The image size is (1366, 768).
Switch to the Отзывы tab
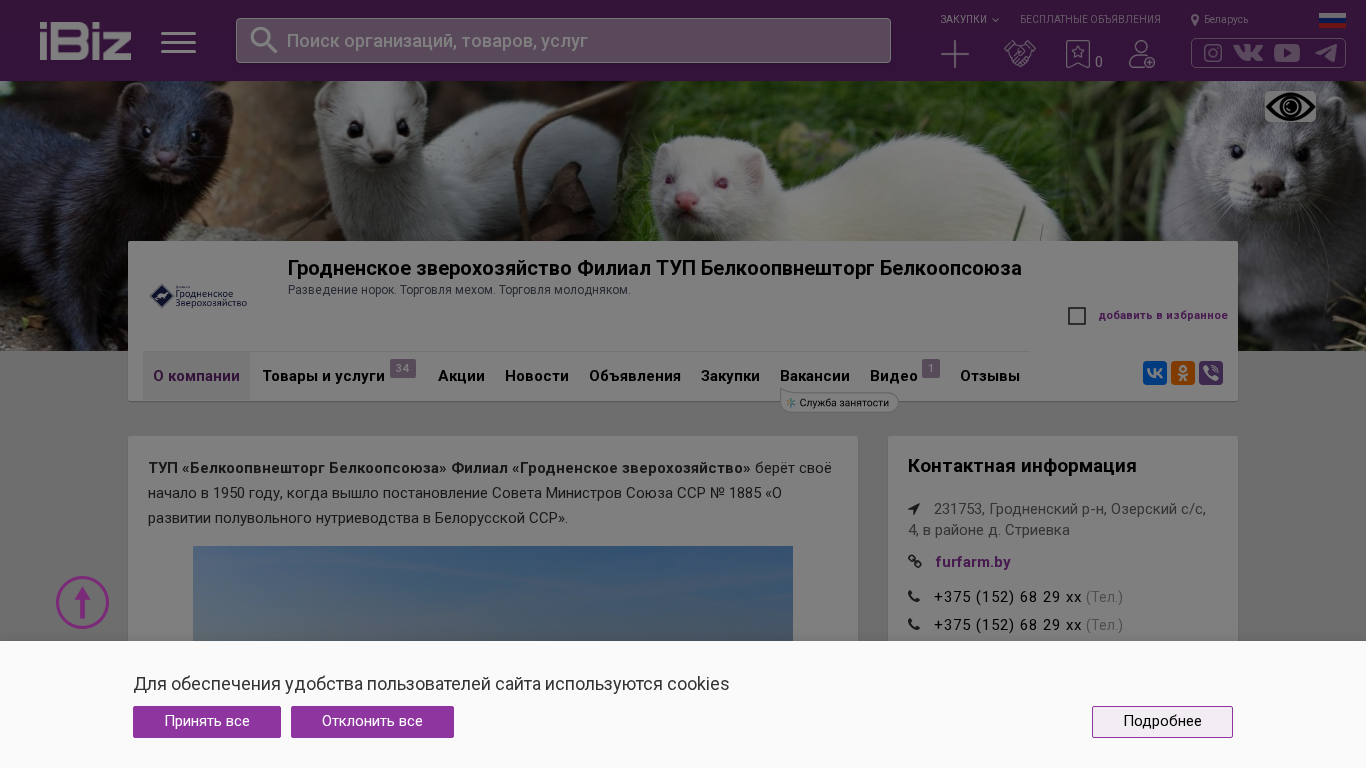[x=990, y=376]
